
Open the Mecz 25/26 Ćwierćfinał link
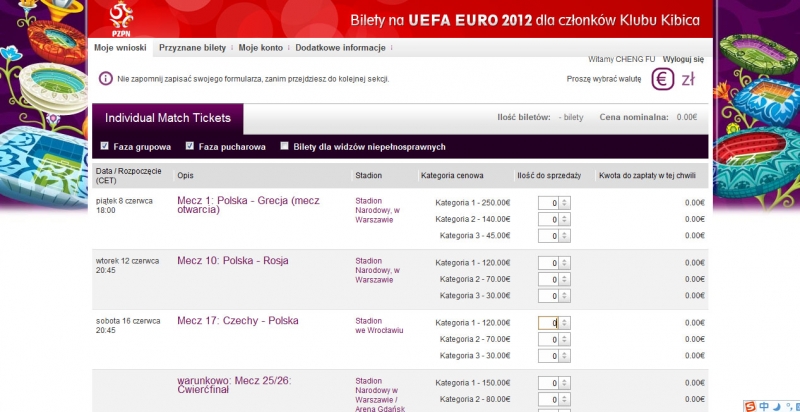(x=234, y=385)
